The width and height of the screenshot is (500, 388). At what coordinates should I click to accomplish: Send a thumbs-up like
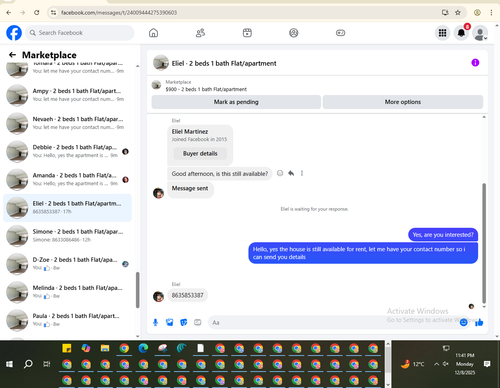pyautogui.click(x=479, y=322)
